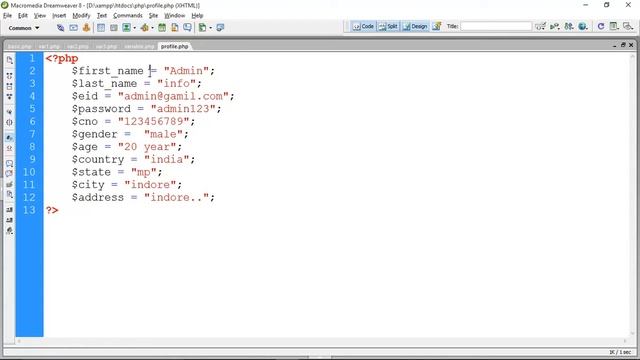This screenshot has width=640, height=360.
Task: Click the Expand All icon
Action: pos(9,97)
